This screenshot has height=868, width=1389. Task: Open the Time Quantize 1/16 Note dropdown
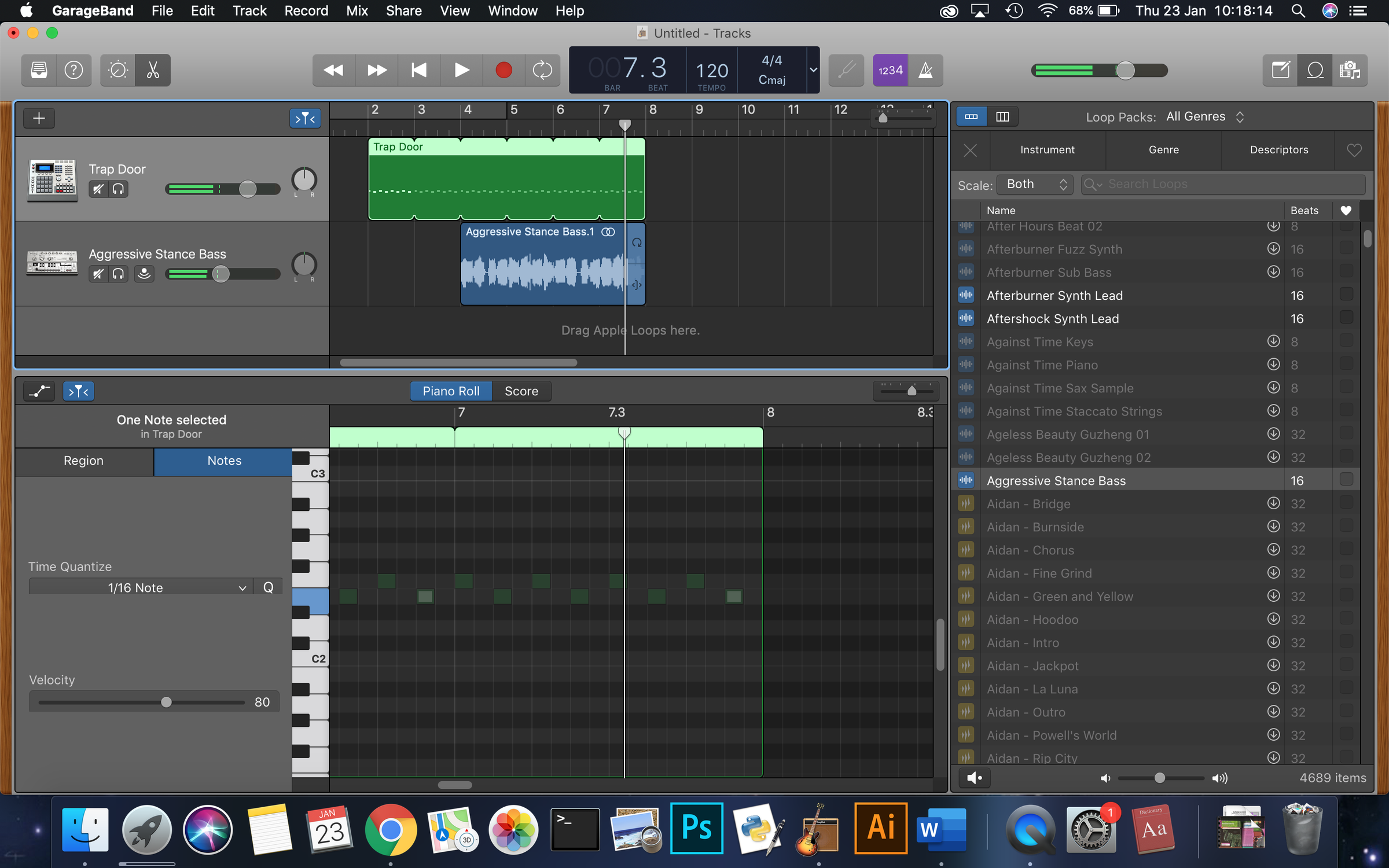coord(139,587)
